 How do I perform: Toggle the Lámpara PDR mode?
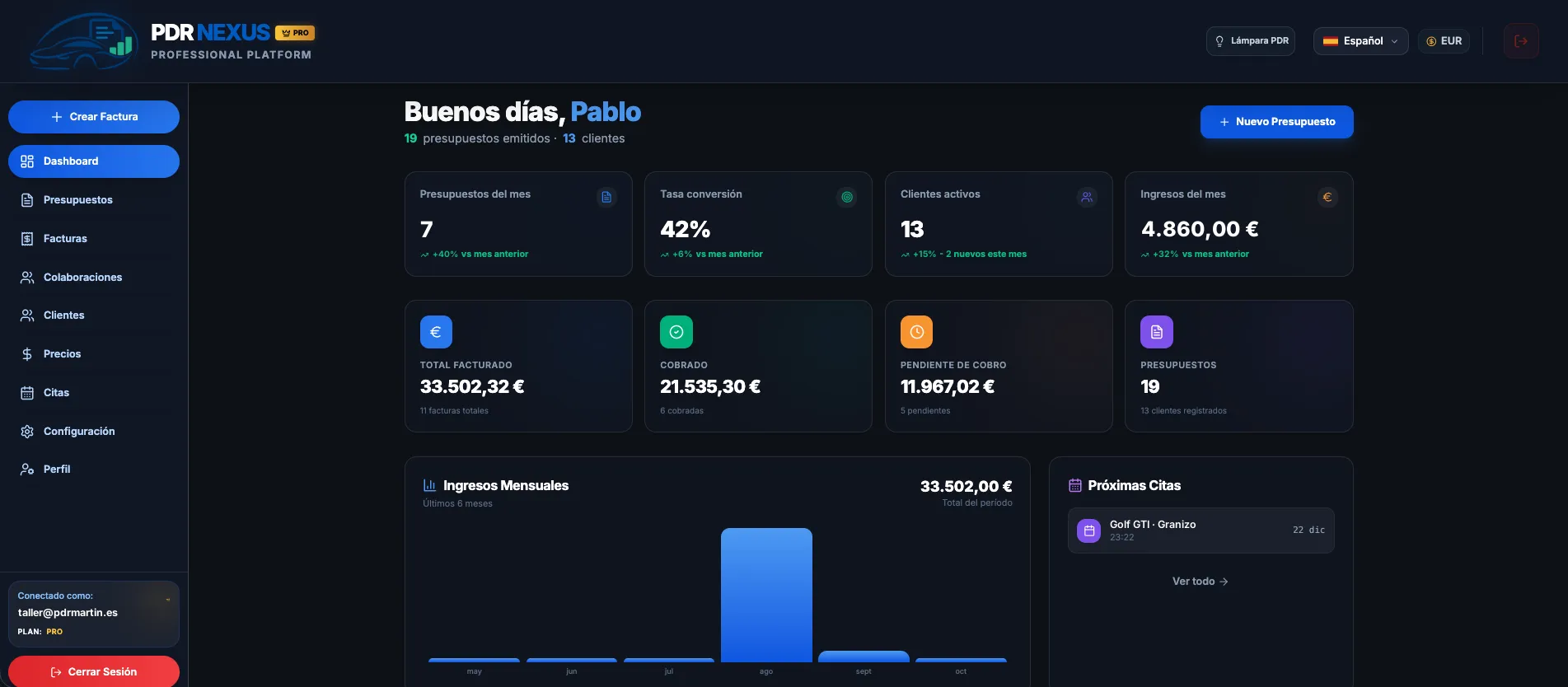point(1251,41)
